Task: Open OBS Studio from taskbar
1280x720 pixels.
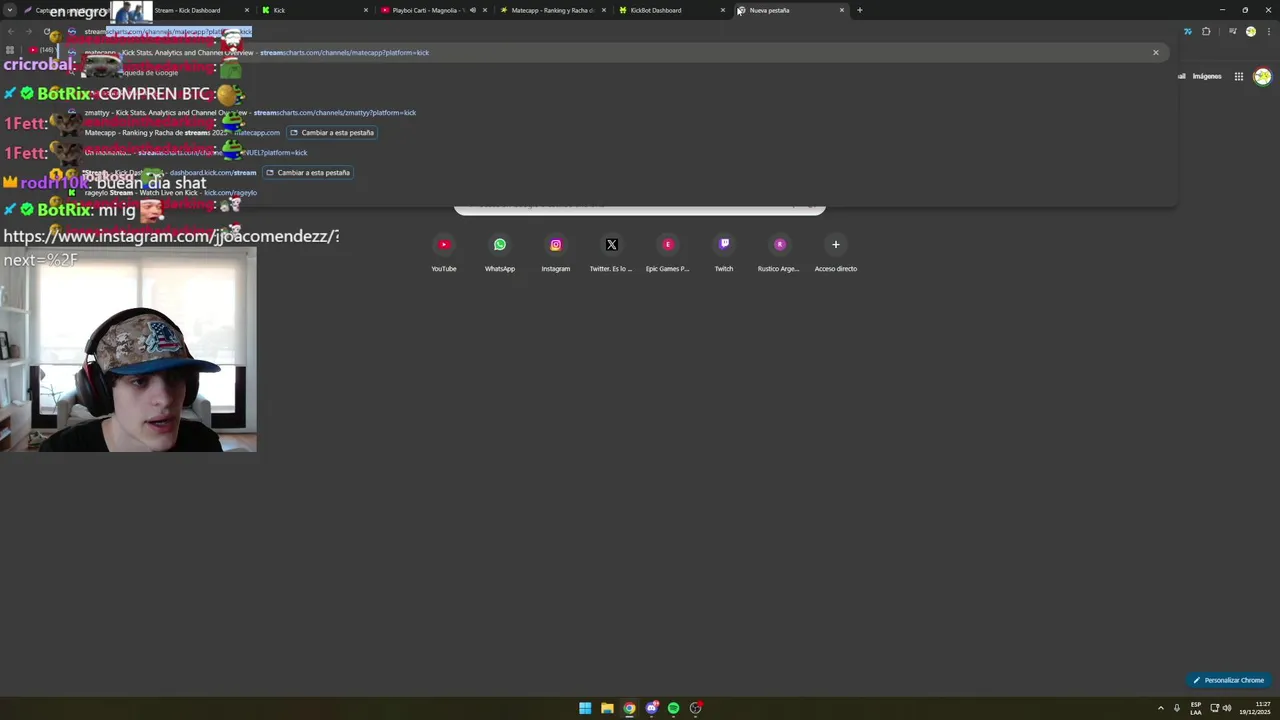Action: 696,708
